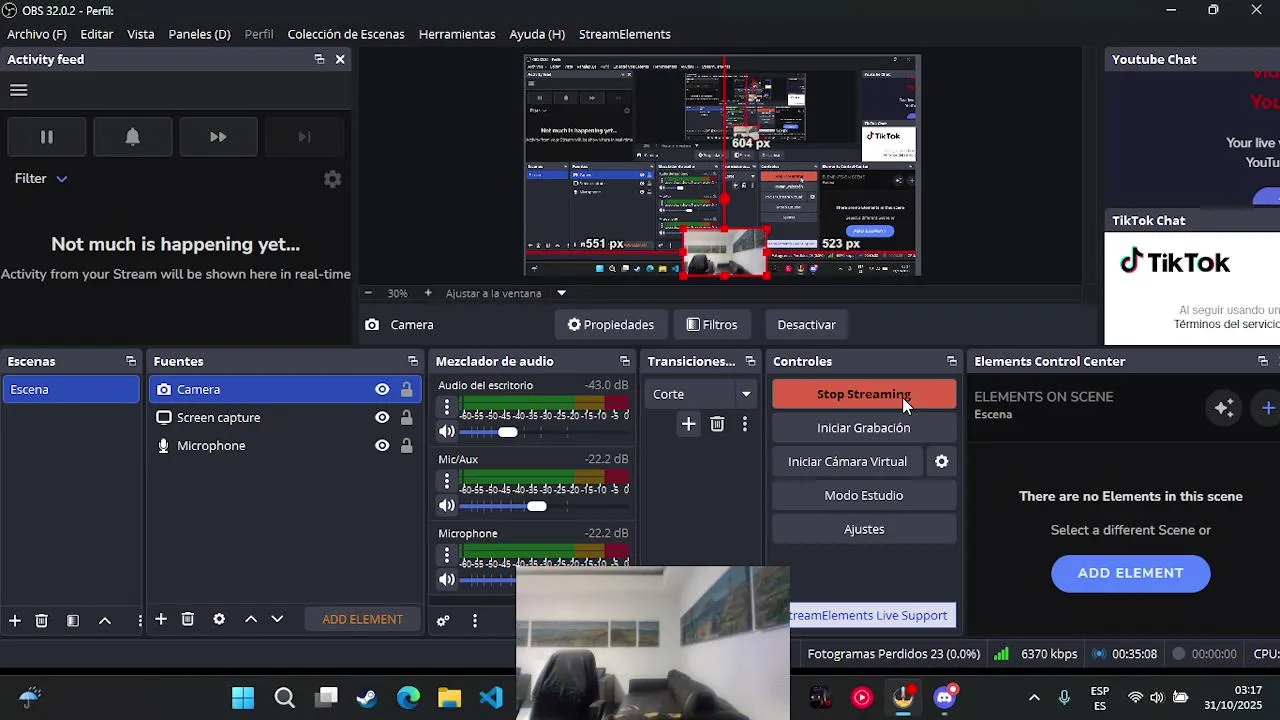Add a new transition with plus icon
Viewport: 1280px width, 720px height.
pos(688,425)
